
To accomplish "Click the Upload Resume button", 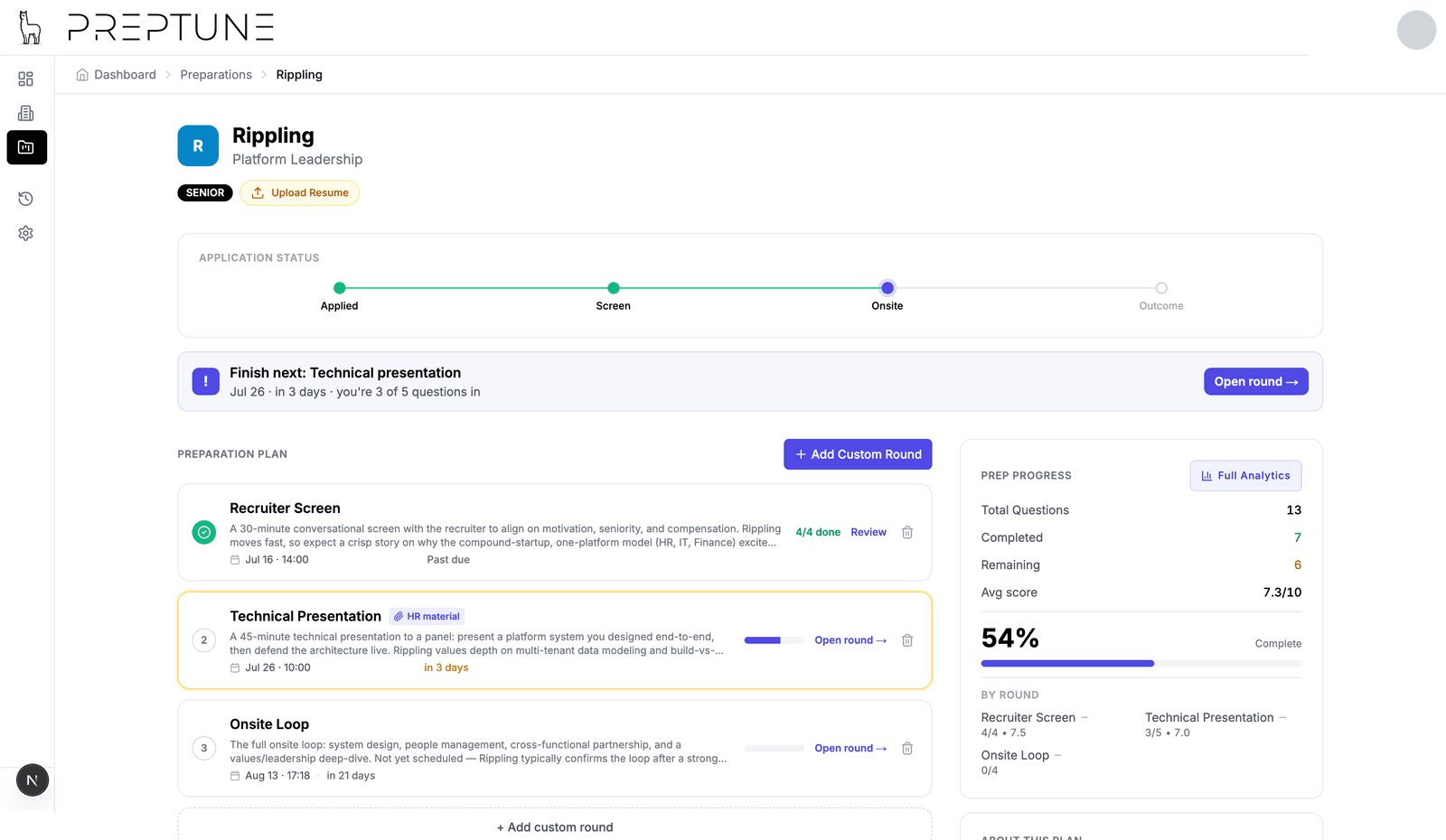I will tap(300, 192).
